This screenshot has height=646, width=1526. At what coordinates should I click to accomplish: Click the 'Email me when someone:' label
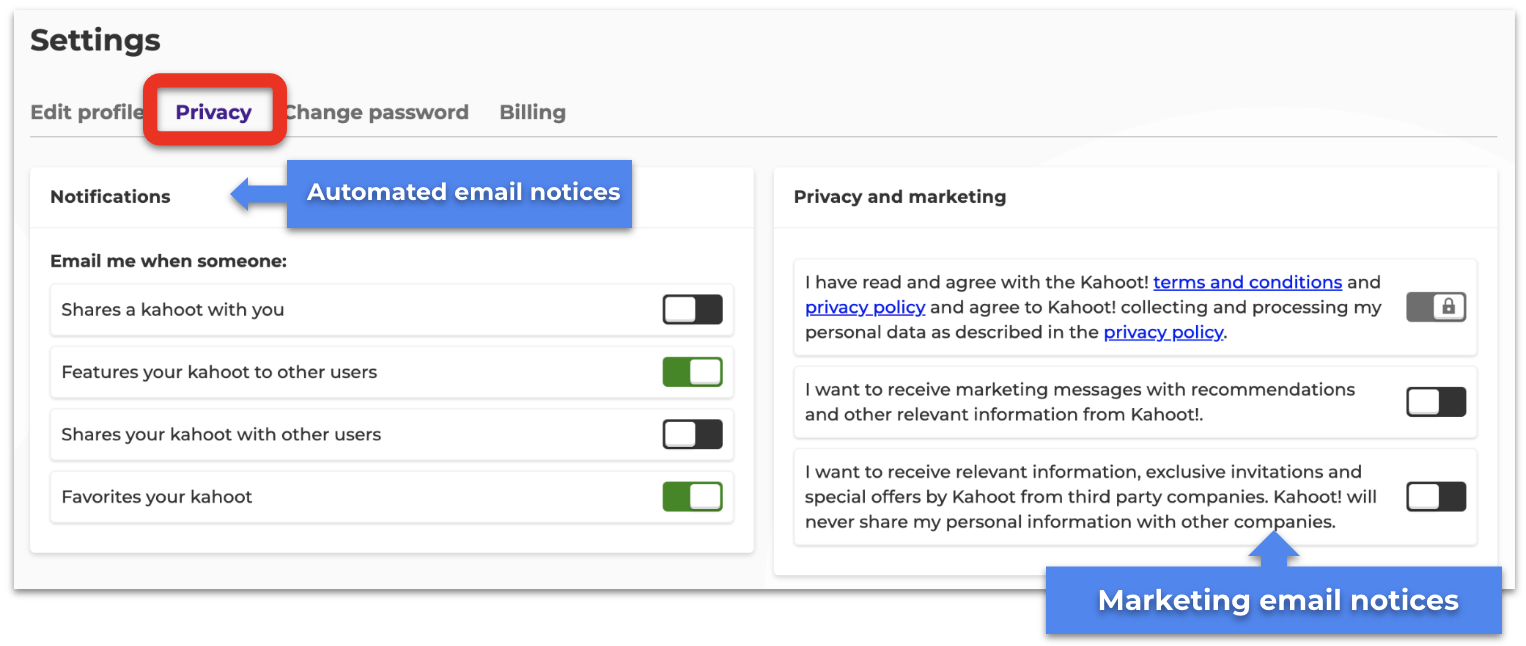click(168, 262)
